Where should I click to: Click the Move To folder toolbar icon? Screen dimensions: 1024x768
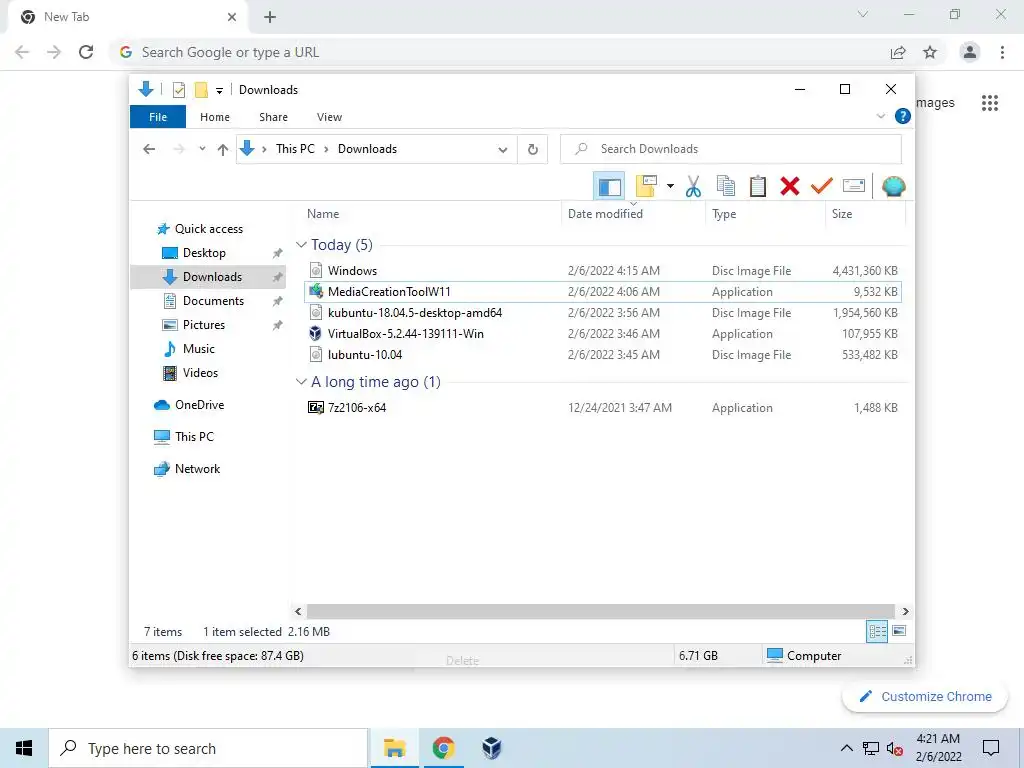[x=647, y=186]
